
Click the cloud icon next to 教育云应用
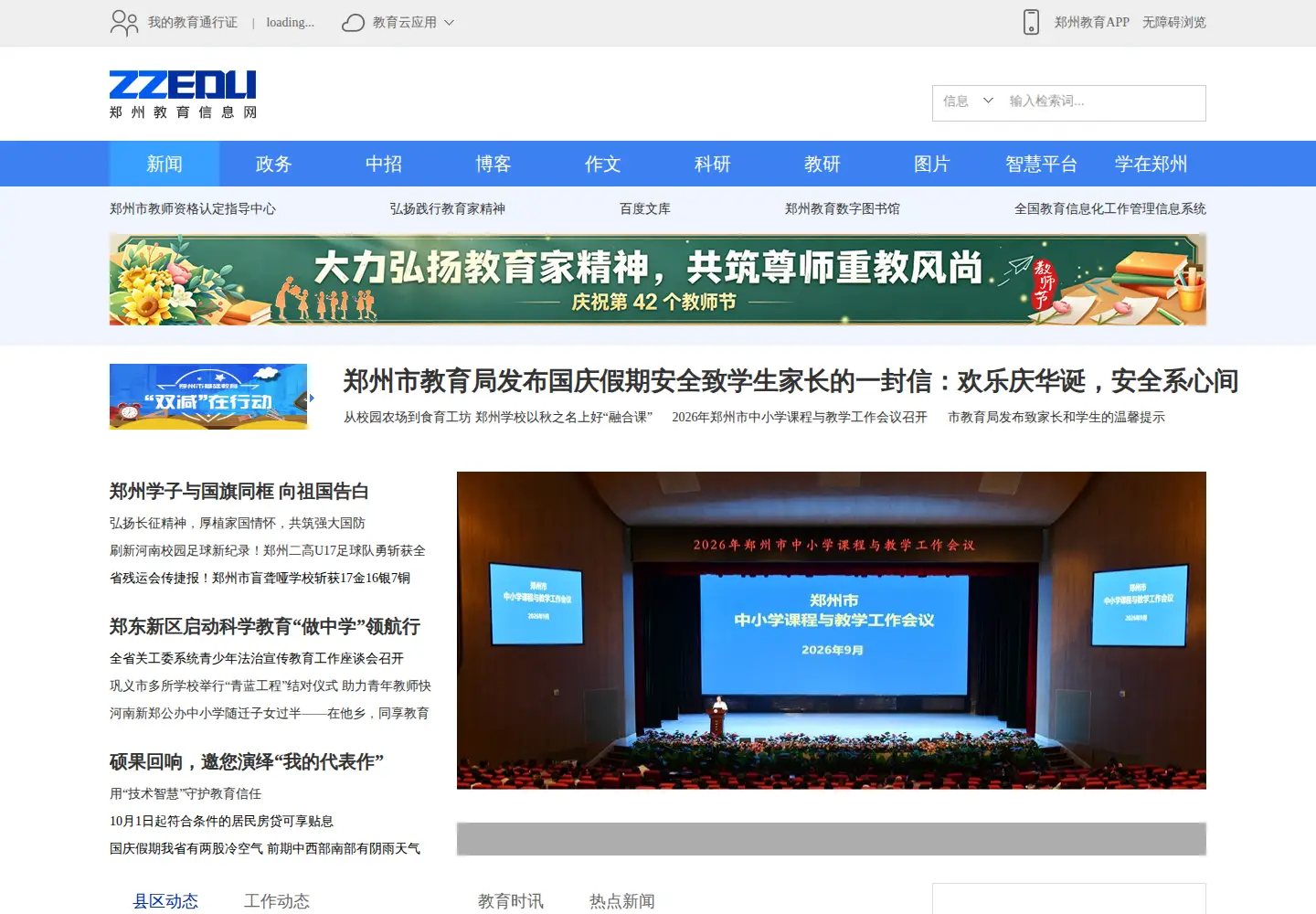pyautogui.click(x=353, y=23)
